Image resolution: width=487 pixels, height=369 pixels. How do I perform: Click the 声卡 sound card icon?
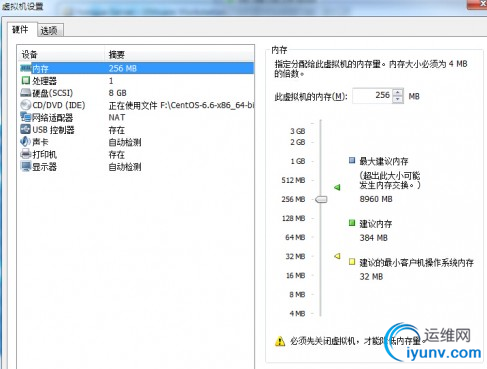pyautogui.click(x=26, y=142)
